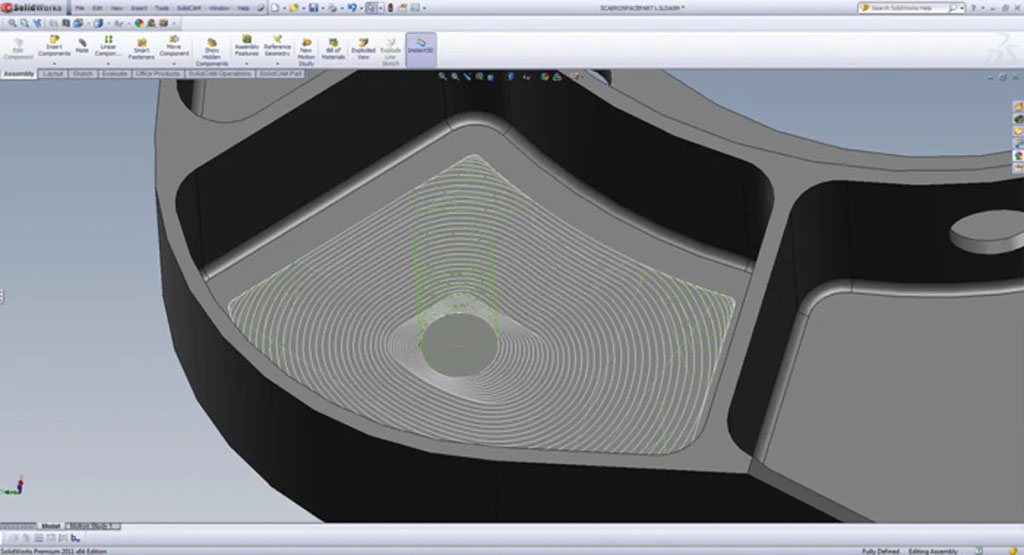Click Show Hidden Components icon

pyautogui.click(x=211, y=46)
